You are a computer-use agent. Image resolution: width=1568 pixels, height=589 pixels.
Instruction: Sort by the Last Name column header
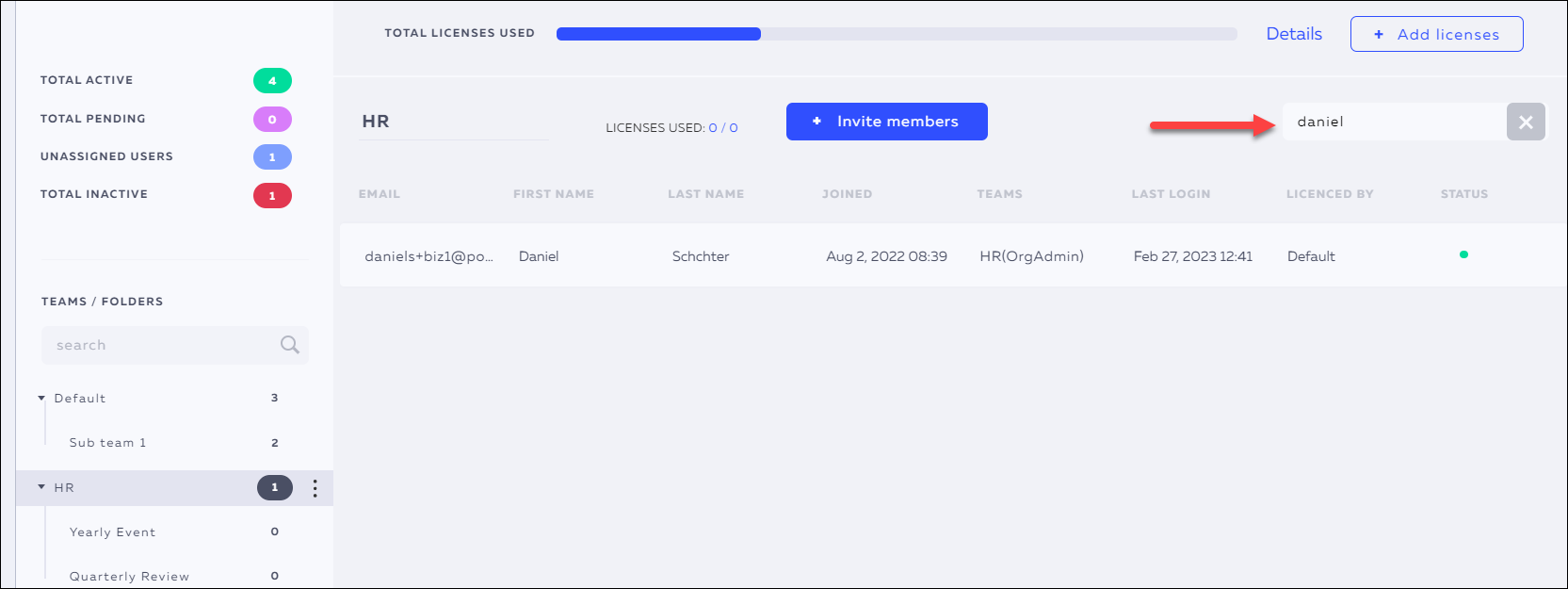pos(706,194)
